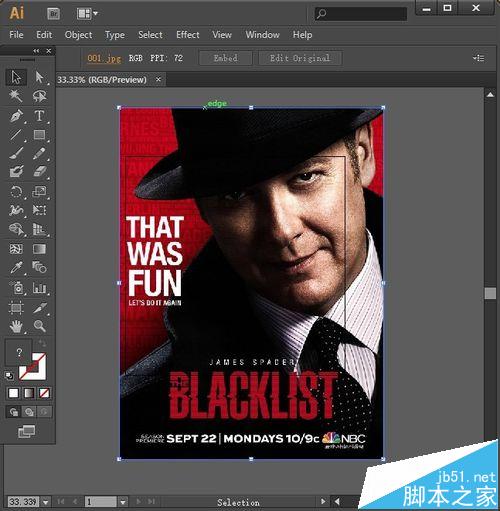This screenshot has width=500, height=511.
Task: Close the 33.33% document tab
Action: pos(158,79)
